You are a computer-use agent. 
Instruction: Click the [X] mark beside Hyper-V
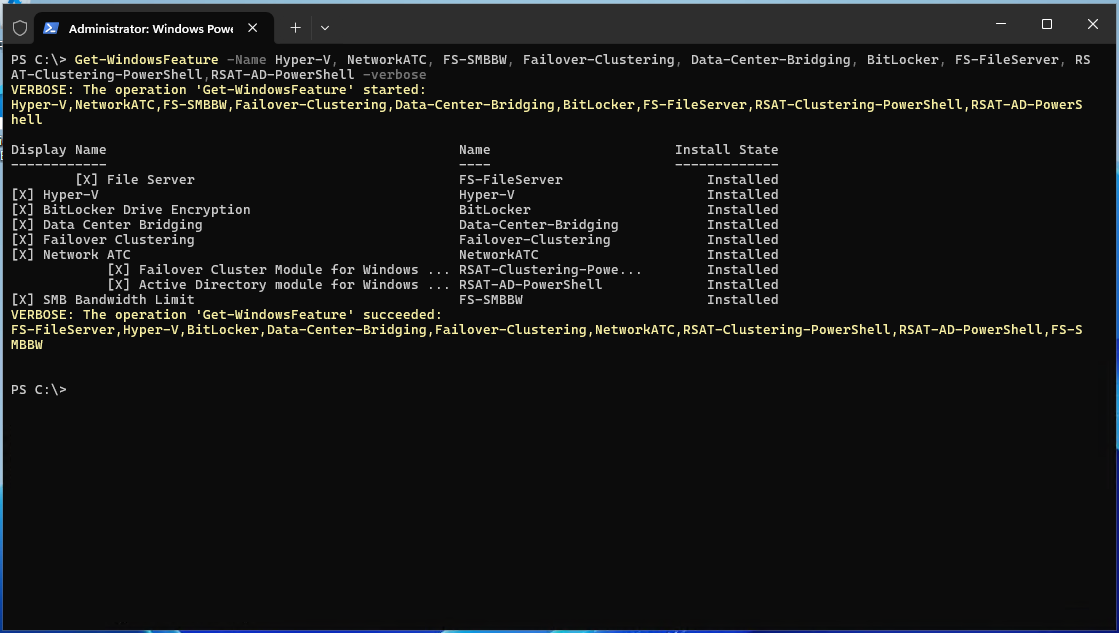pos(22,195)
